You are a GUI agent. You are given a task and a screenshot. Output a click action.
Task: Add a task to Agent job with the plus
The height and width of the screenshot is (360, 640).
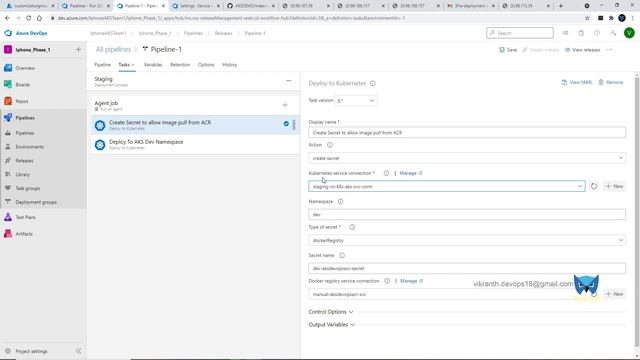(285, 105)
